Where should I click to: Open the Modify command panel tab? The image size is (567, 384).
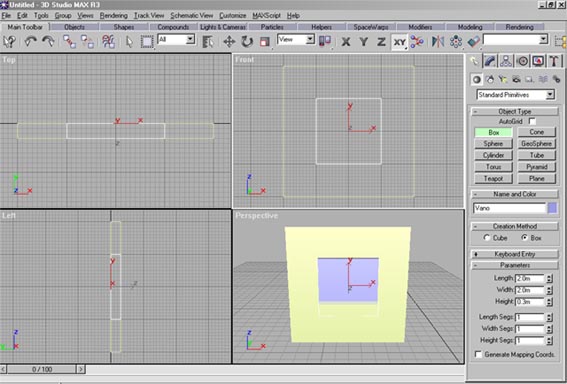pos(490,61)
